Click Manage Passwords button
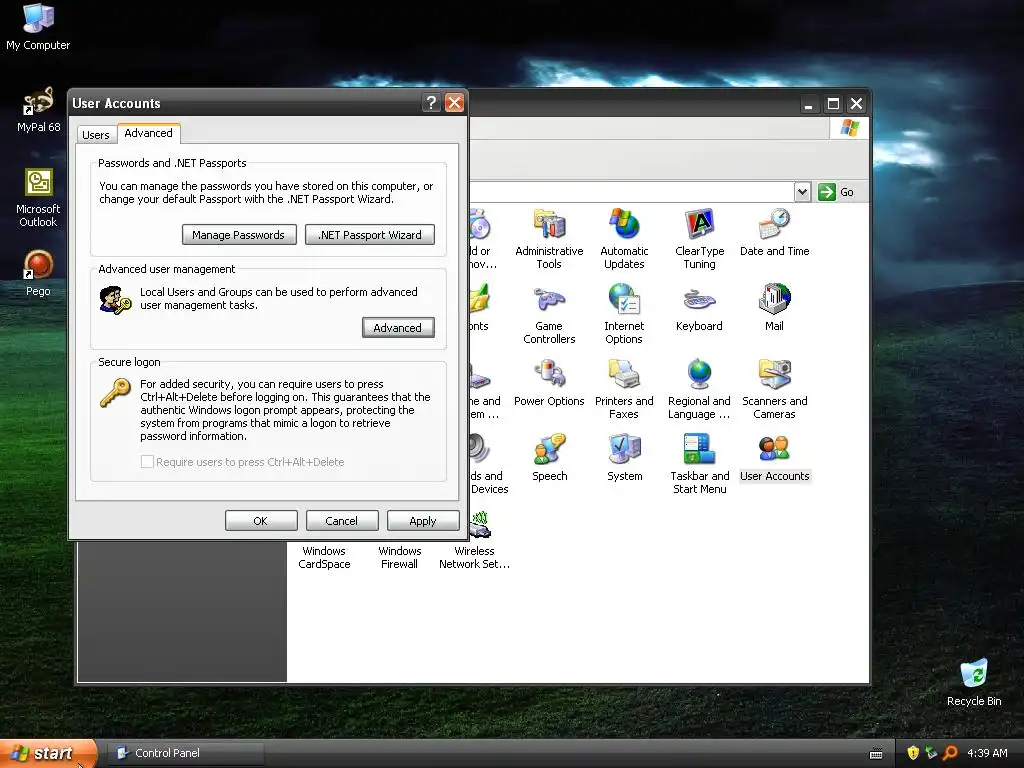The width and height of the screenshot is (1024, 768). (x=239, y=234)
